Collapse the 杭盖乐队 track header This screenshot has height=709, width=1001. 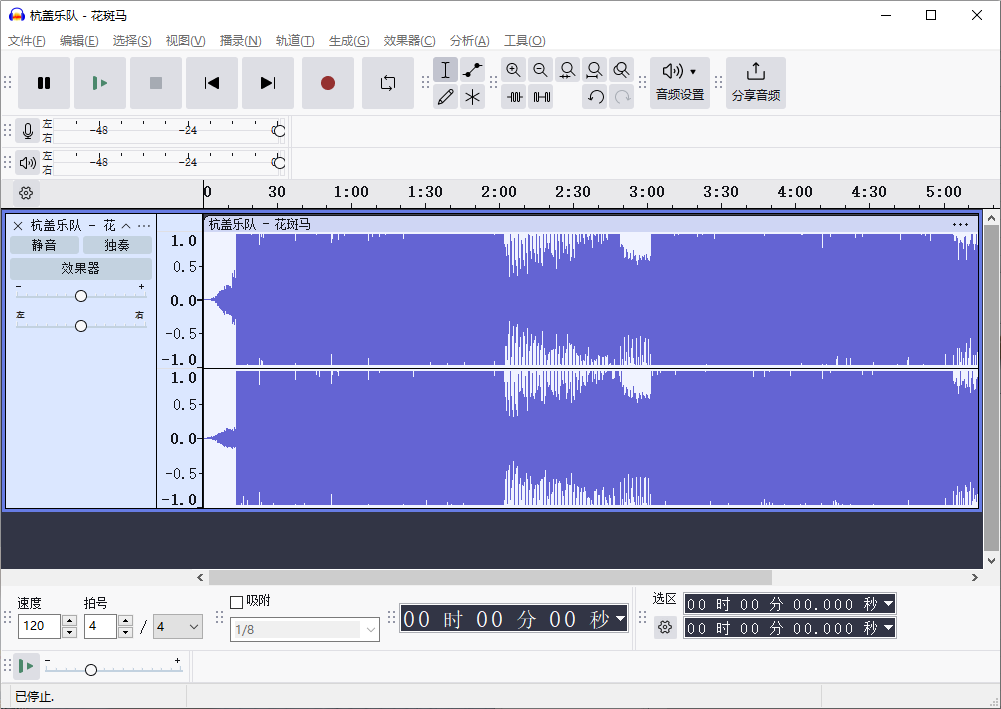pyautogui.click(x=125, y=225)
